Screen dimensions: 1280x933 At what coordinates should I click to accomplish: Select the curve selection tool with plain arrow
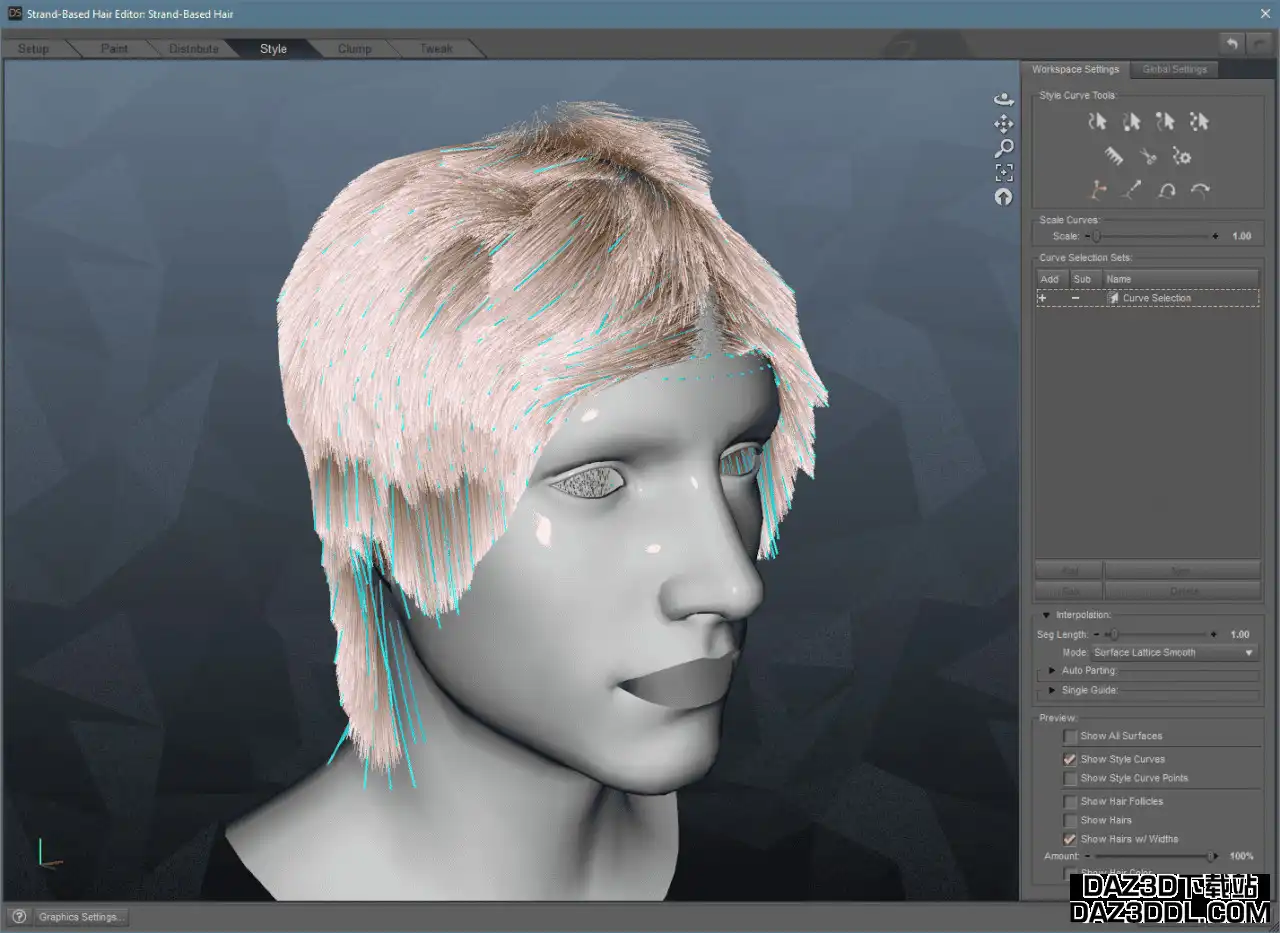1097,122
